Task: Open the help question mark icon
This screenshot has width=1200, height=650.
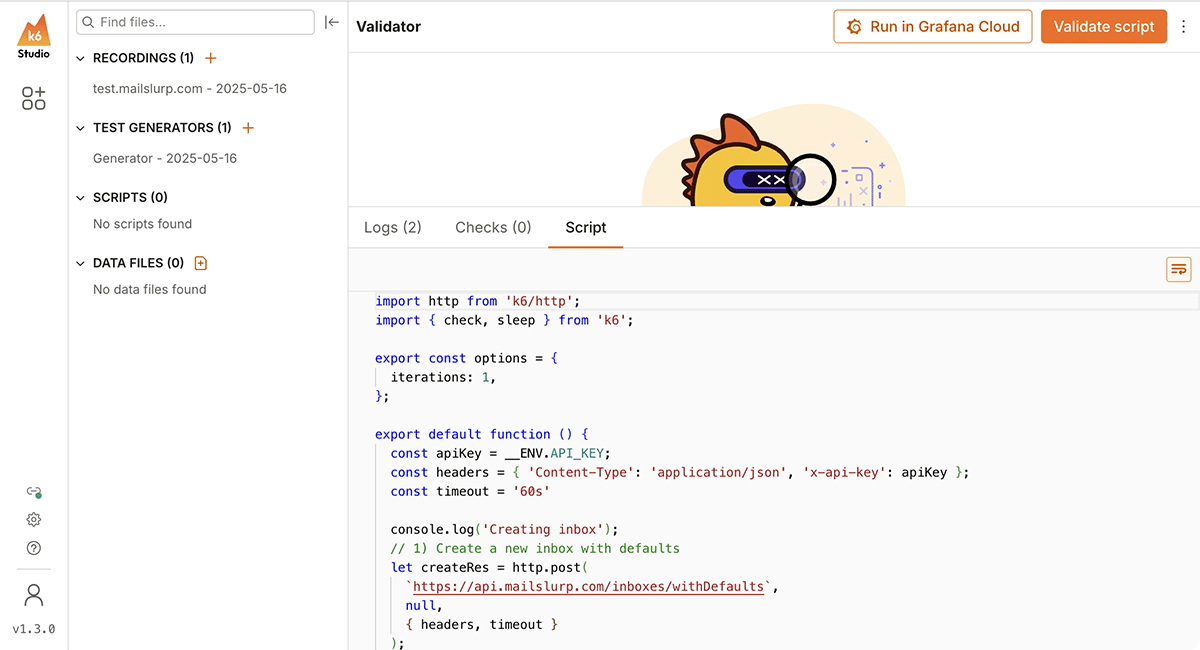Action: (34, 548)
